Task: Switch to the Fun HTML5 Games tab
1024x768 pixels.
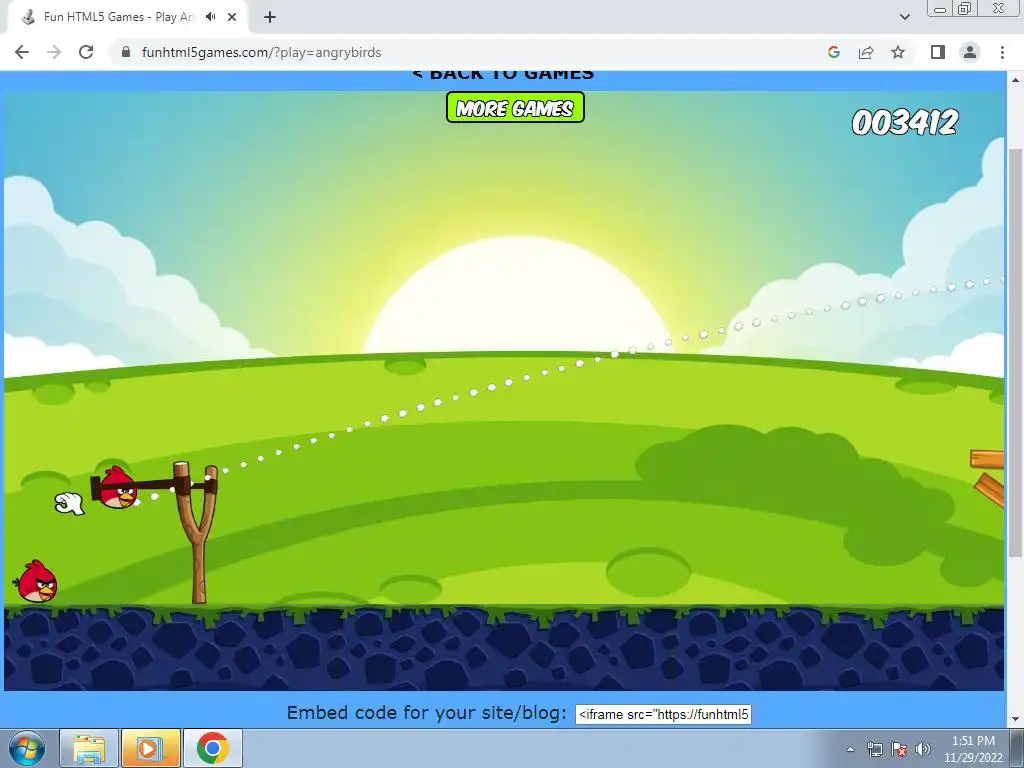Action: (118, 17)
